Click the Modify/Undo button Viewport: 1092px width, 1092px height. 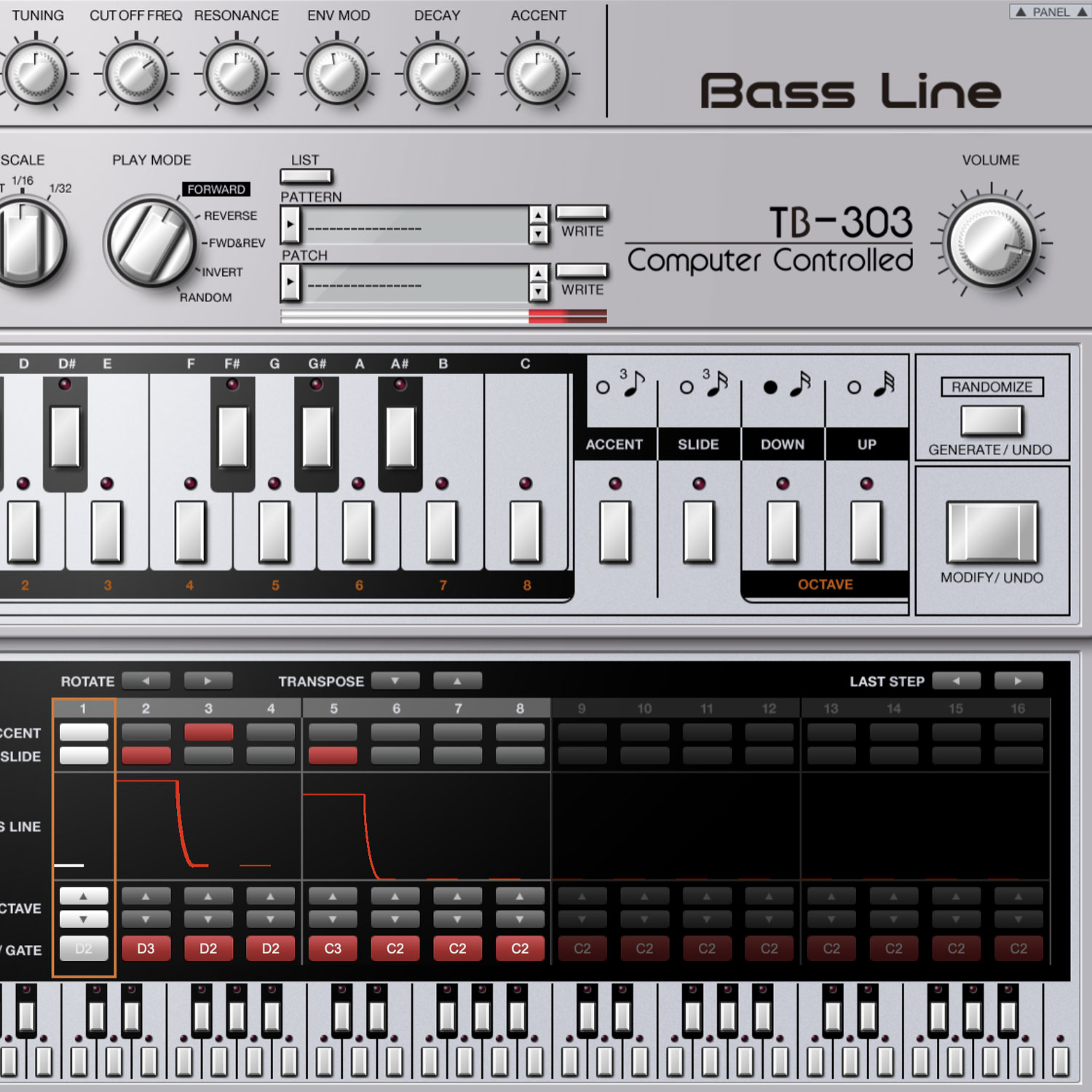pos(992,531)
